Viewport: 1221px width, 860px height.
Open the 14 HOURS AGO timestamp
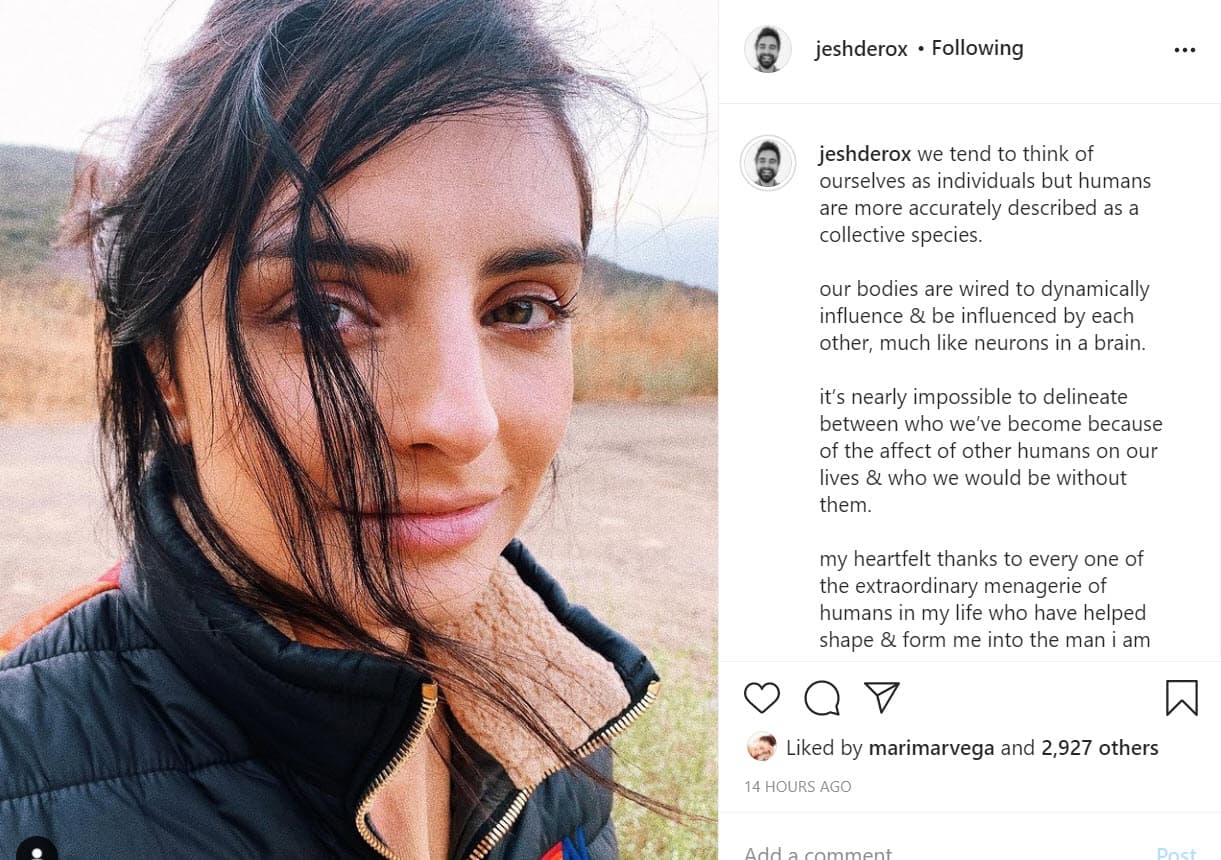click(x=797, y=787)
